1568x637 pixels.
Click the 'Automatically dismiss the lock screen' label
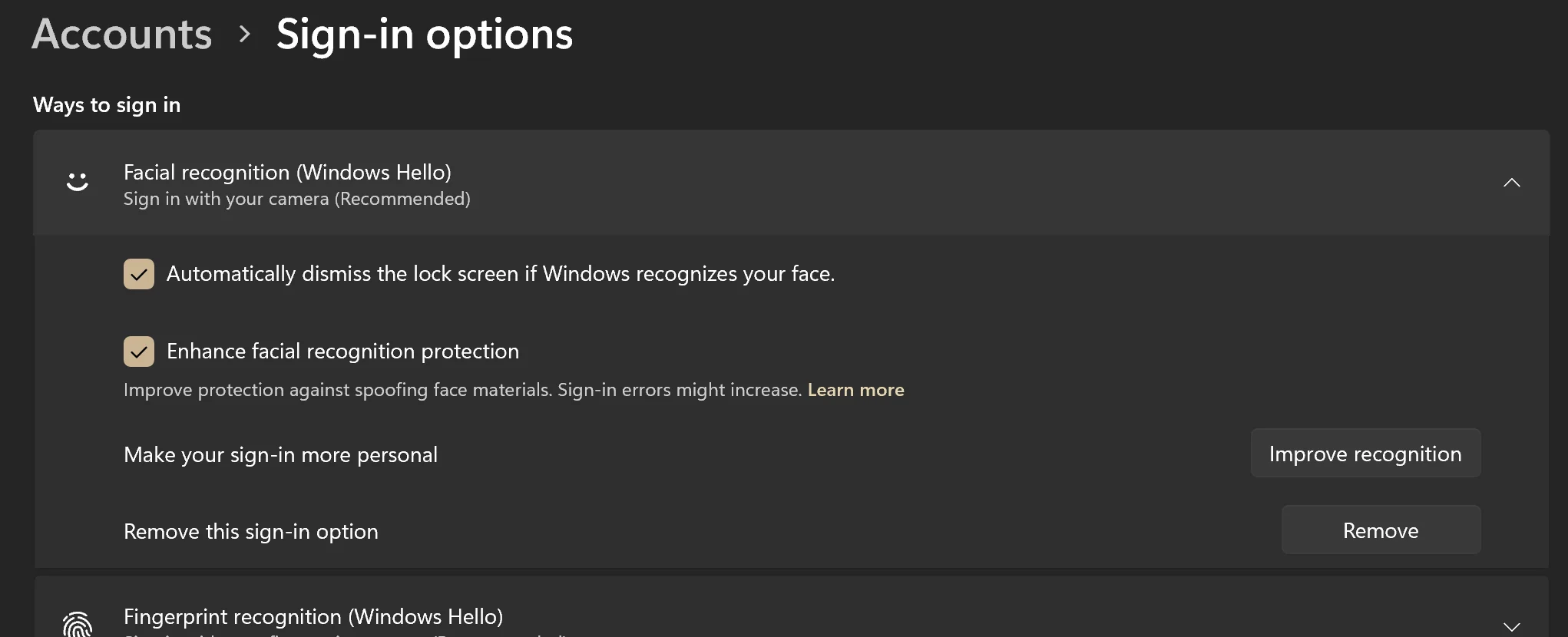[x=501, y=274]
